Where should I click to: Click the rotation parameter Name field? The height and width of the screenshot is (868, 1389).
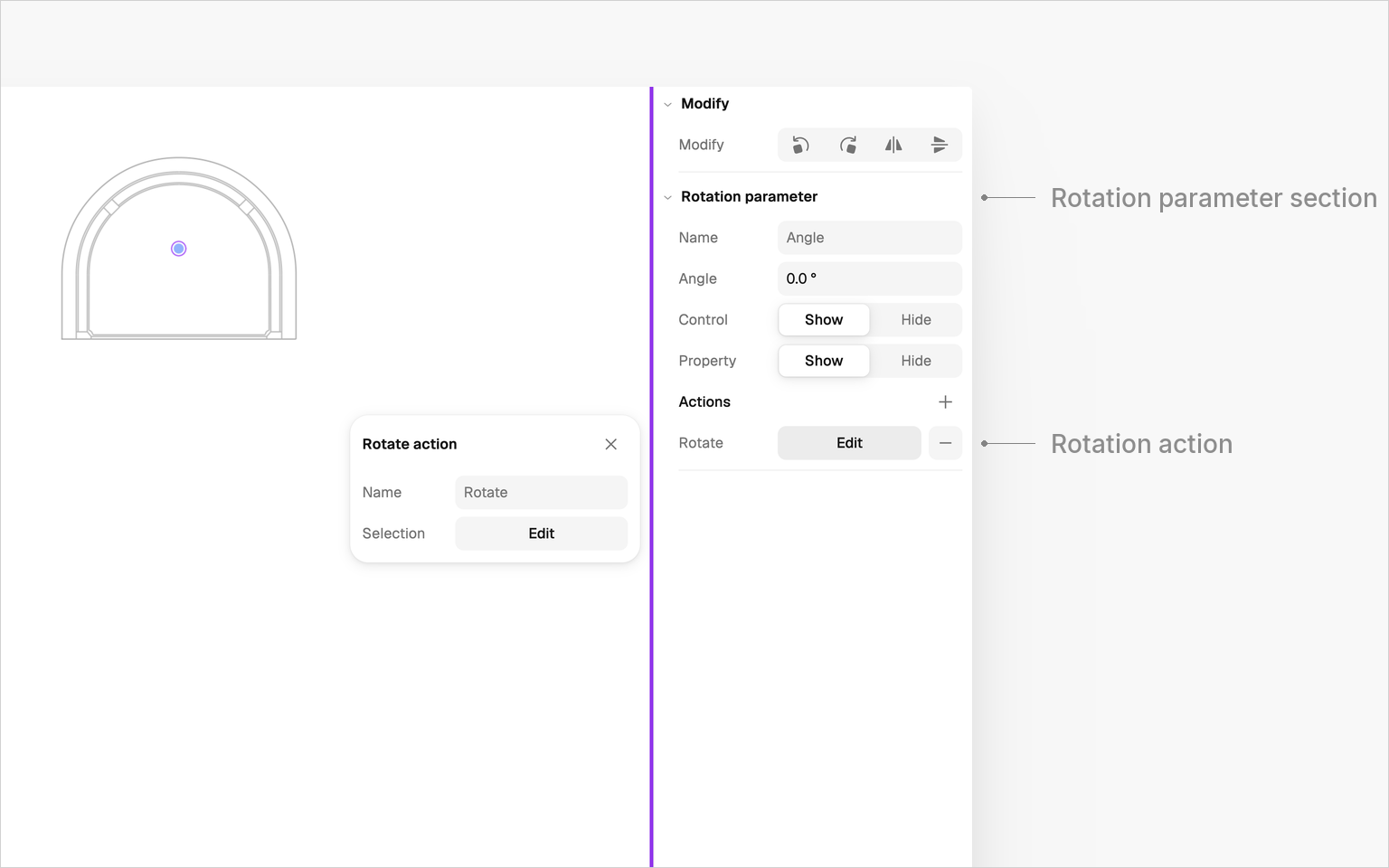click(870, 238)
